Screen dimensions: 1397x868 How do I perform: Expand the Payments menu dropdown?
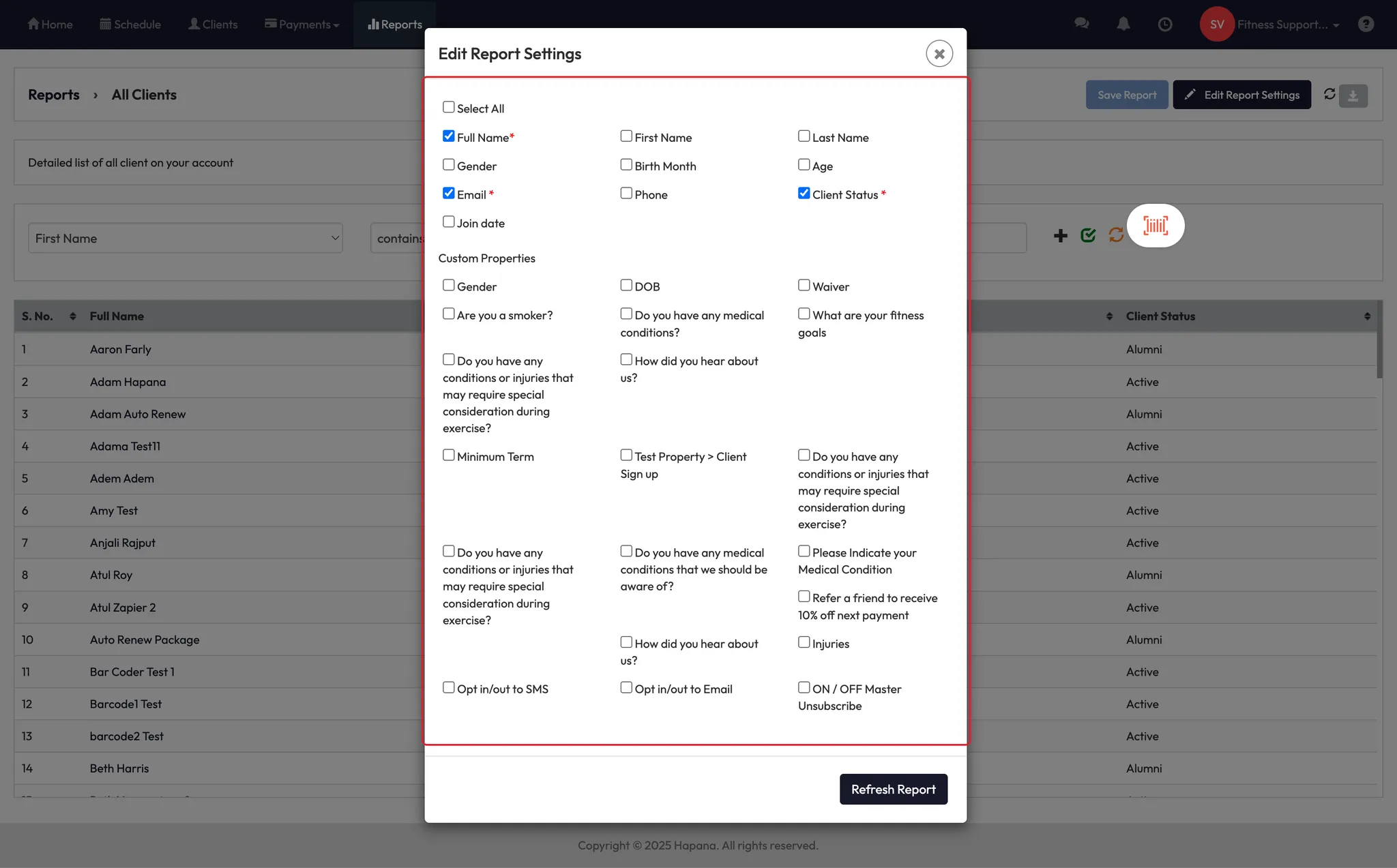302,25
